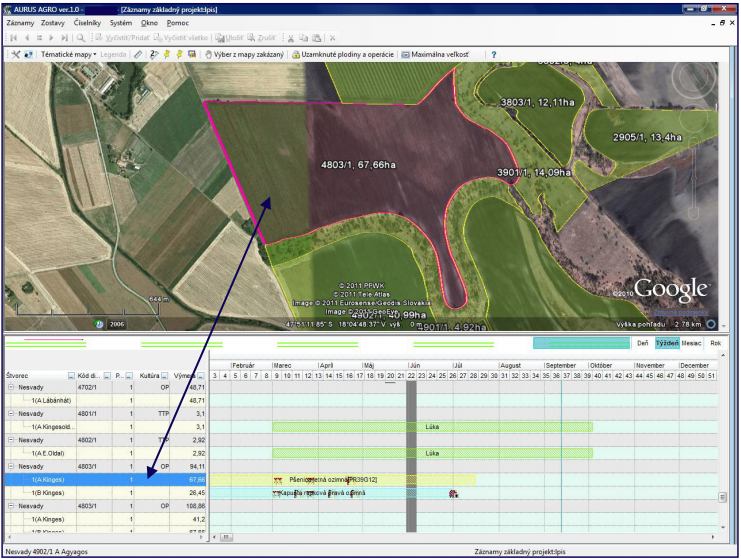Click the Google Earth compass navigation ring

[x=693, y=78]
